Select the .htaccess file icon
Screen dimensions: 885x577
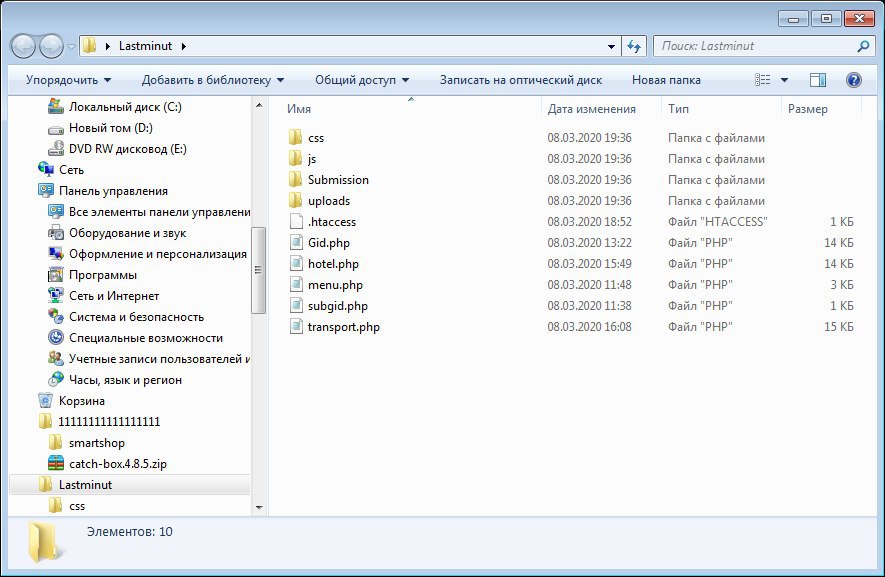point(295,222)
